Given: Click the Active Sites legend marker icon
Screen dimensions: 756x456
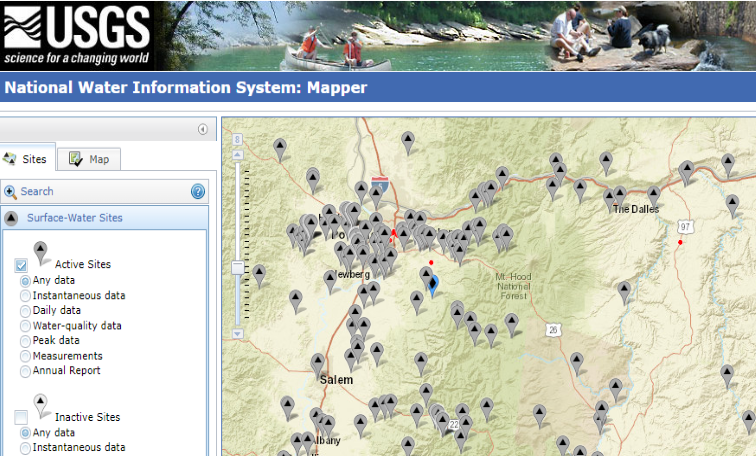Looking at the screenshot, I should 40,253.
